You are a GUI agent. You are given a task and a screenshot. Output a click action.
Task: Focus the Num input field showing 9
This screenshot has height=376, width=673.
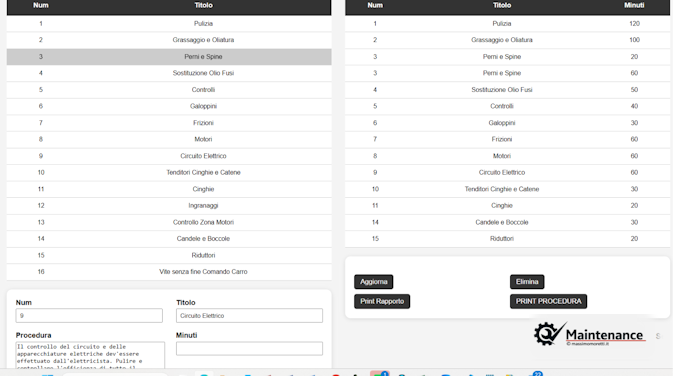pos(89,315)
